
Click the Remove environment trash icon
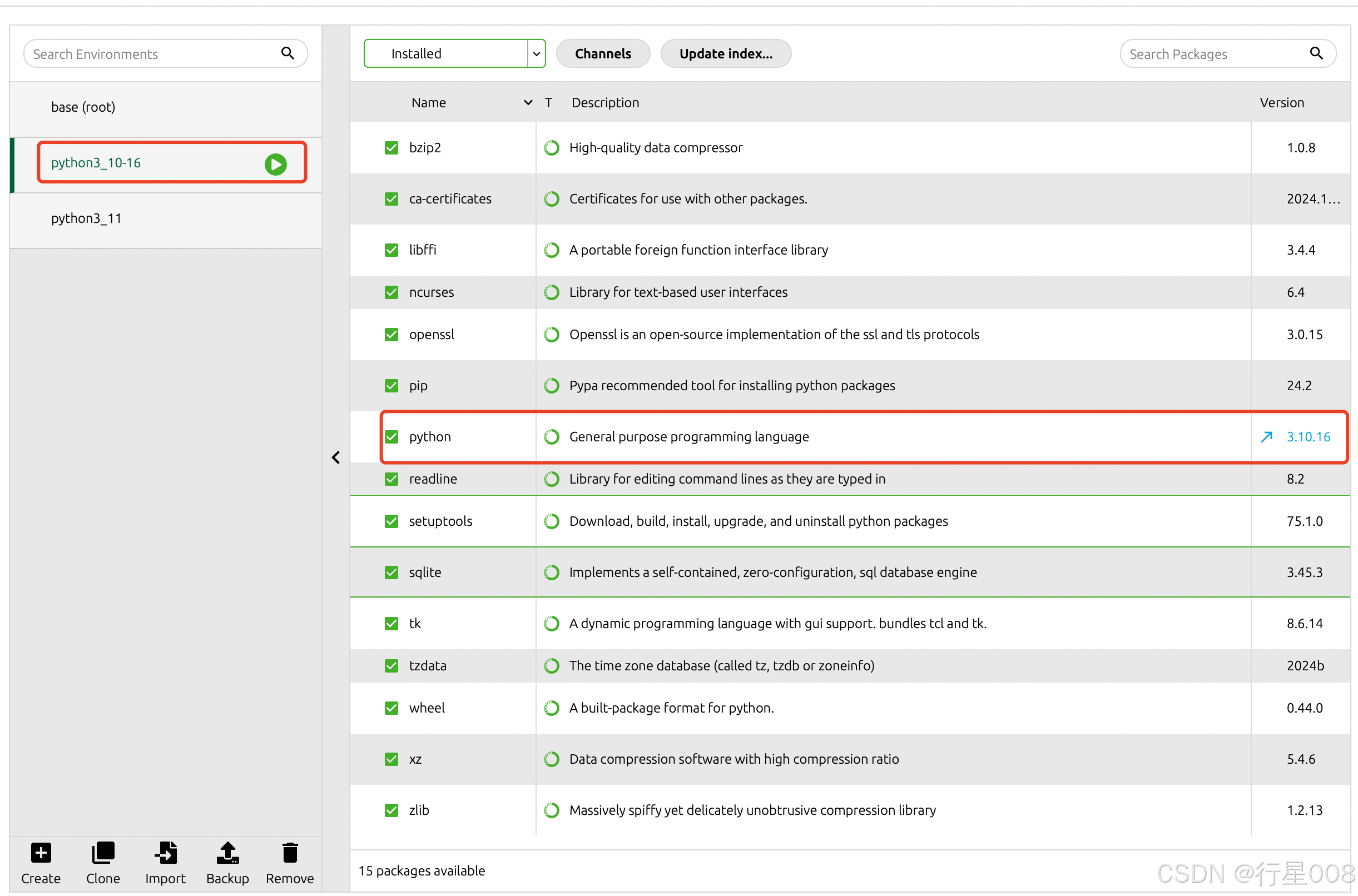(290, 853)
